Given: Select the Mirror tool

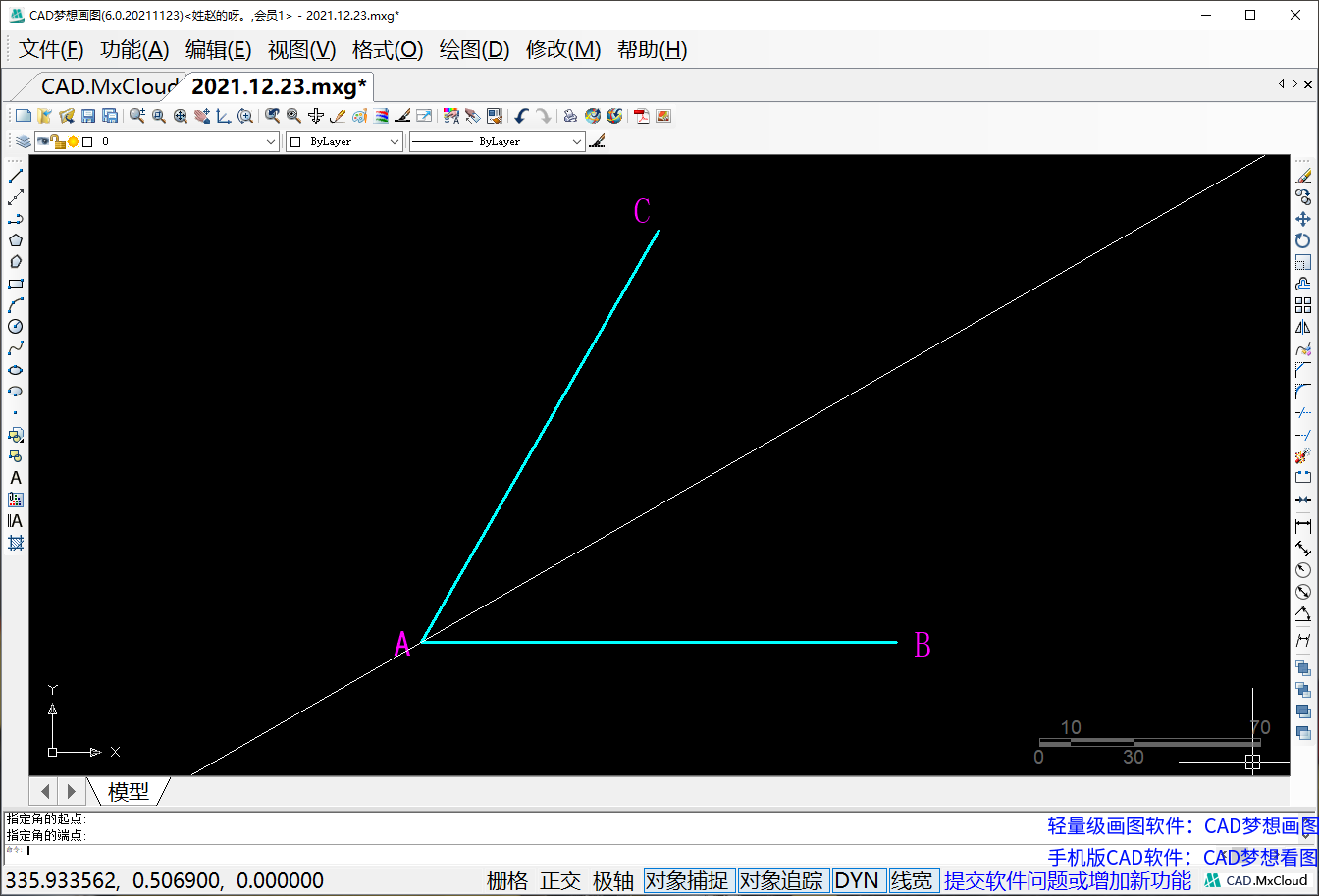Looking at the screenshot, I should click(x=1303, y=327).
